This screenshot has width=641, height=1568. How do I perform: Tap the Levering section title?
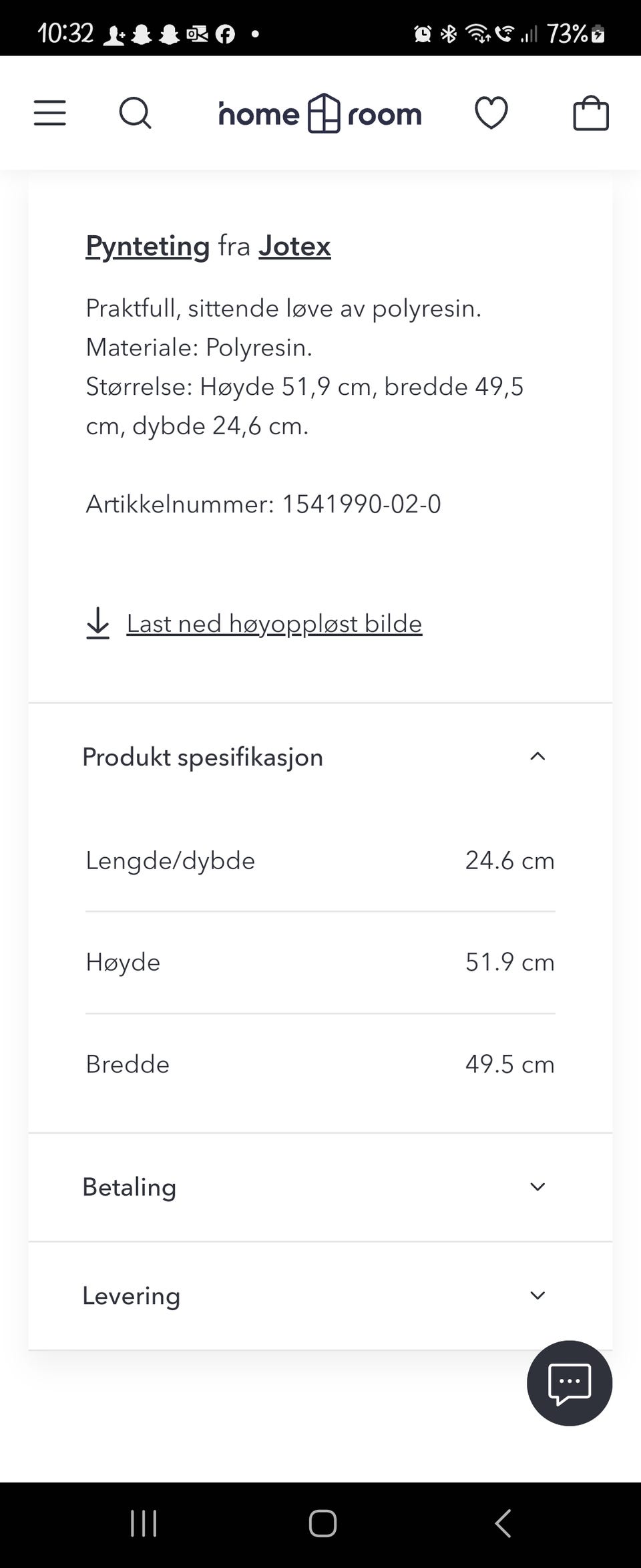coord(132,1296)
